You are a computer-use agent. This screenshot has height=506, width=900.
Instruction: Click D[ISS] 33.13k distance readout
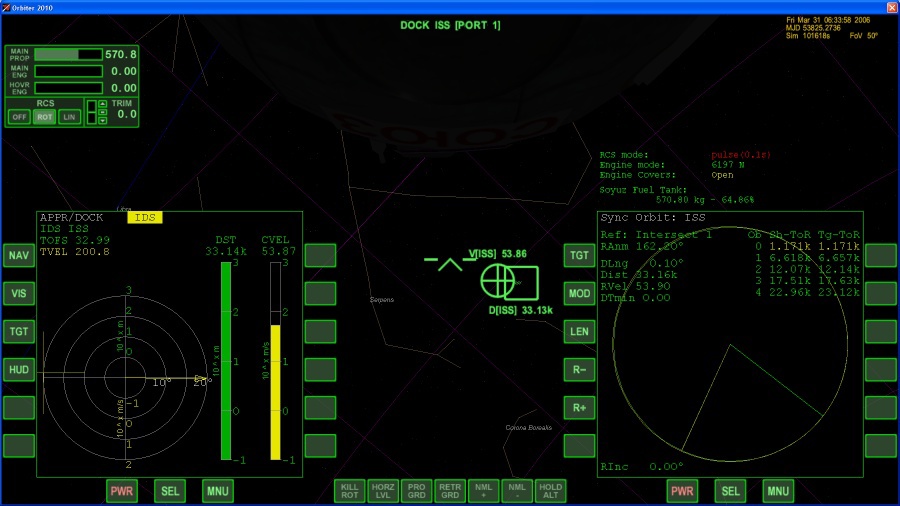tap(521, 310)
